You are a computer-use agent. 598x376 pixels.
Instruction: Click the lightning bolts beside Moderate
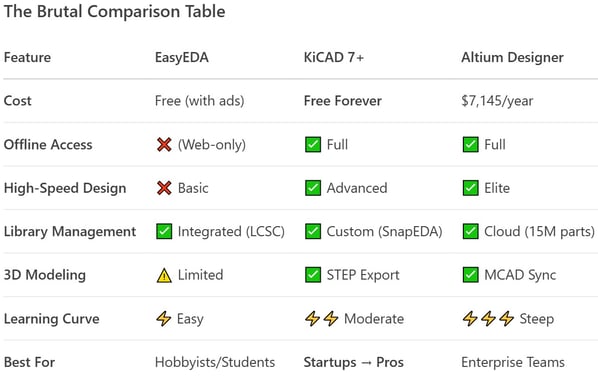322,319
